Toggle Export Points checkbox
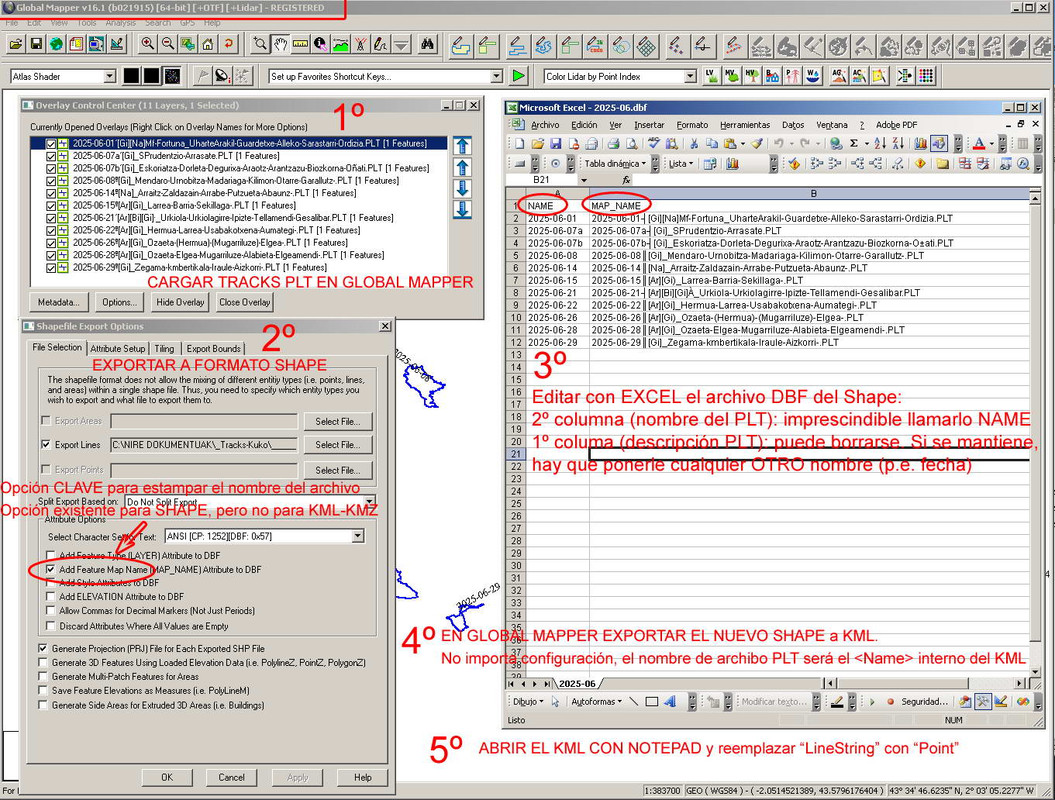Image resolution: width=1055 pixels, height=800 pixels. [46, 470]
